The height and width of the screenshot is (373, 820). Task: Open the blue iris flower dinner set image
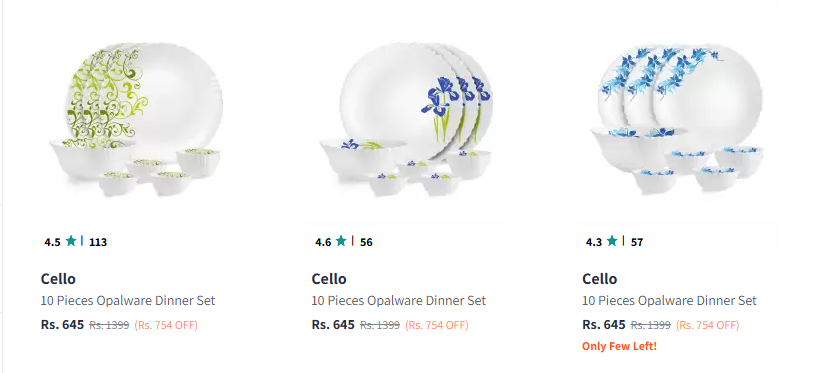point(406,119)
